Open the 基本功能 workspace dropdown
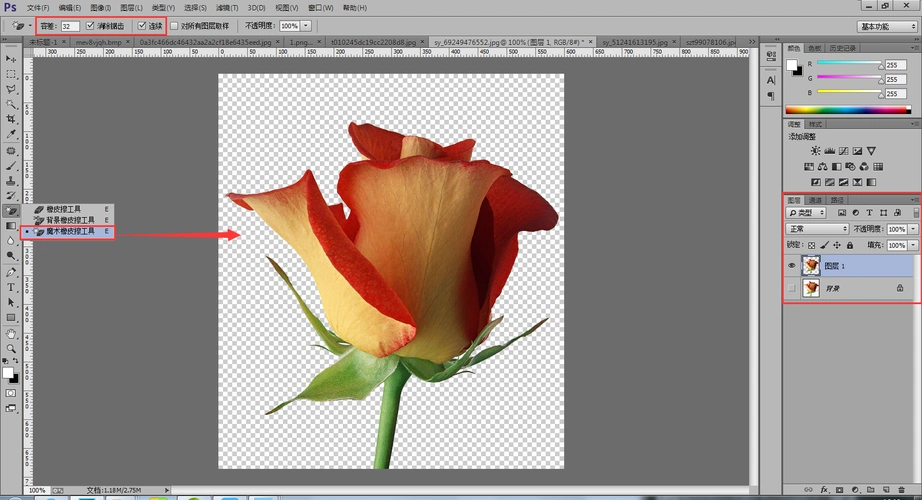 pos(886,25)
